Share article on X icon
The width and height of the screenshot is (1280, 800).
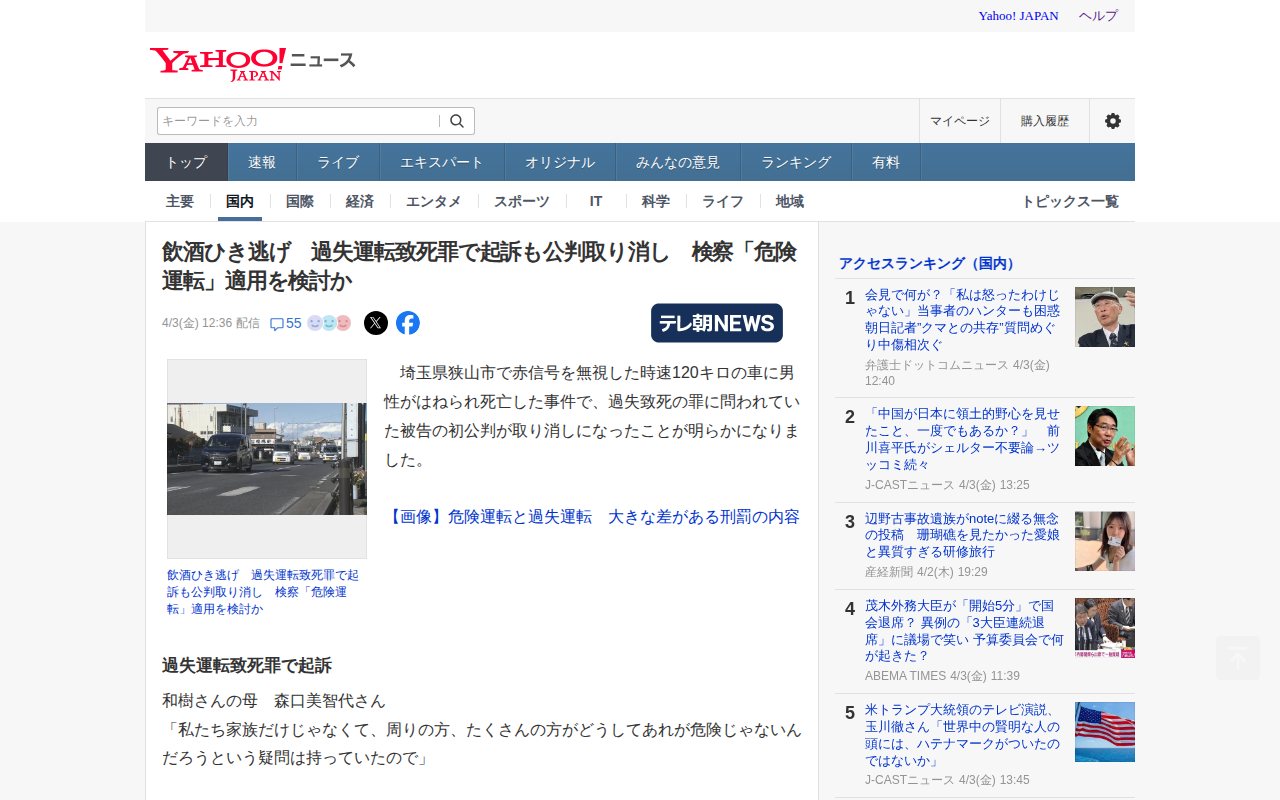click(376, 323)
